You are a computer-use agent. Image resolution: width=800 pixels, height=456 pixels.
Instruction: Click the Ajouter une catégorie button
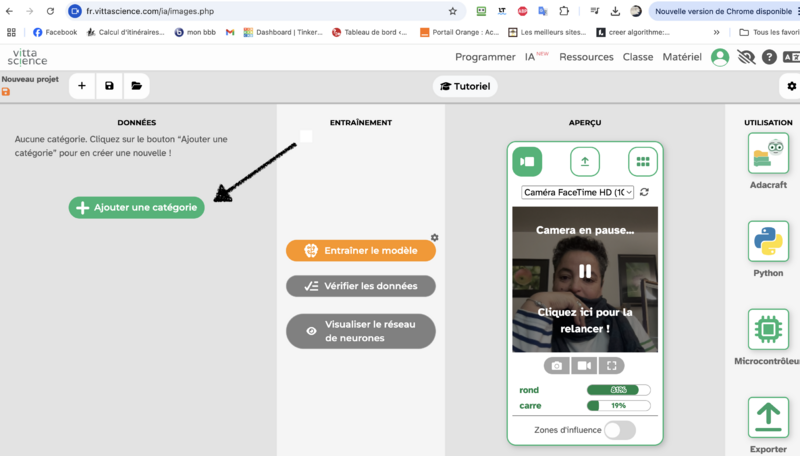point(136,207)
